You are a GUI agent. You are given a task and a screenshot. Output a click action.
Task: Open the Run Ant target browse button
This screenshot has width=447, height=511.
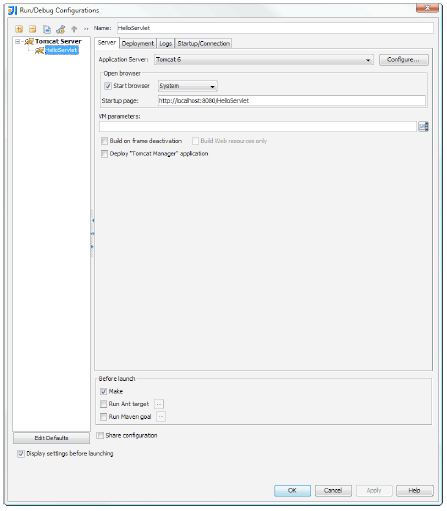159,404
